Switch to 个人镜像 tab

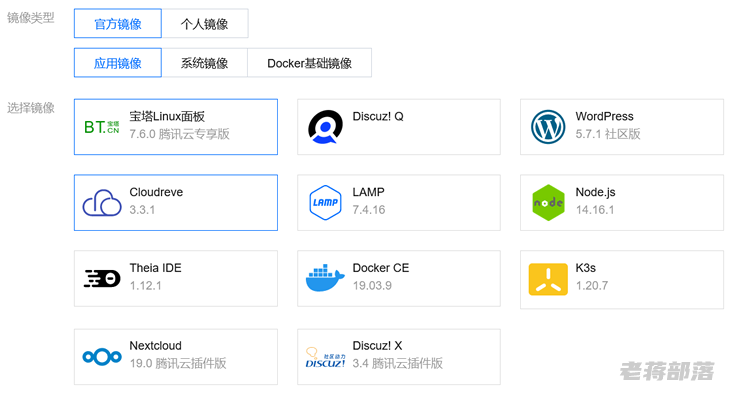[x=204, y=23]
